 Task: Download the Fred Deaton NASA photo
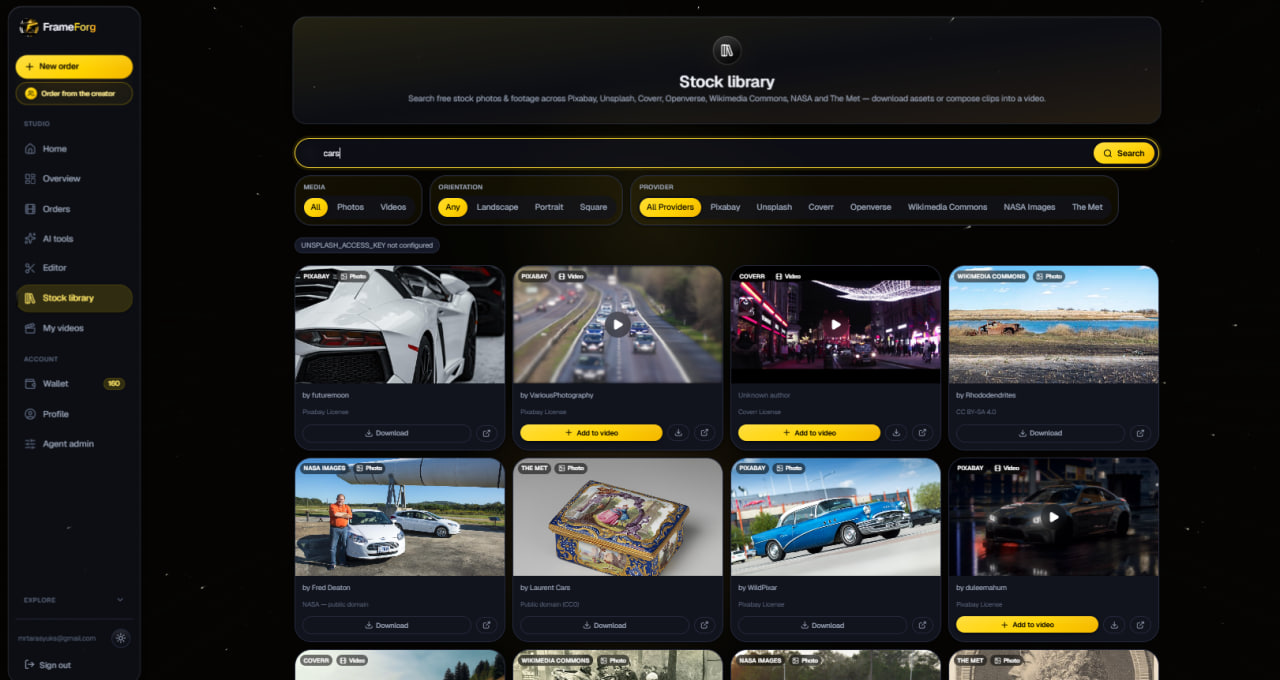coord(386,625)
